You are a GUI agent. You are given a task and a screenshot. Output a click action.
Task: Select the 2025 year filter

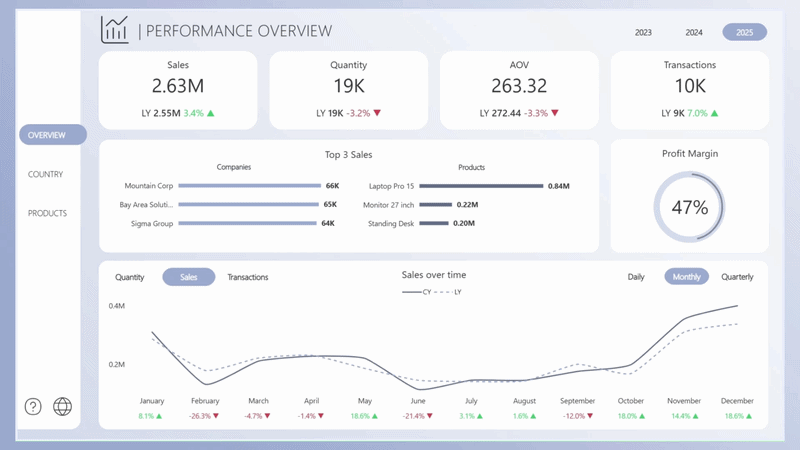tap(744, 32)
